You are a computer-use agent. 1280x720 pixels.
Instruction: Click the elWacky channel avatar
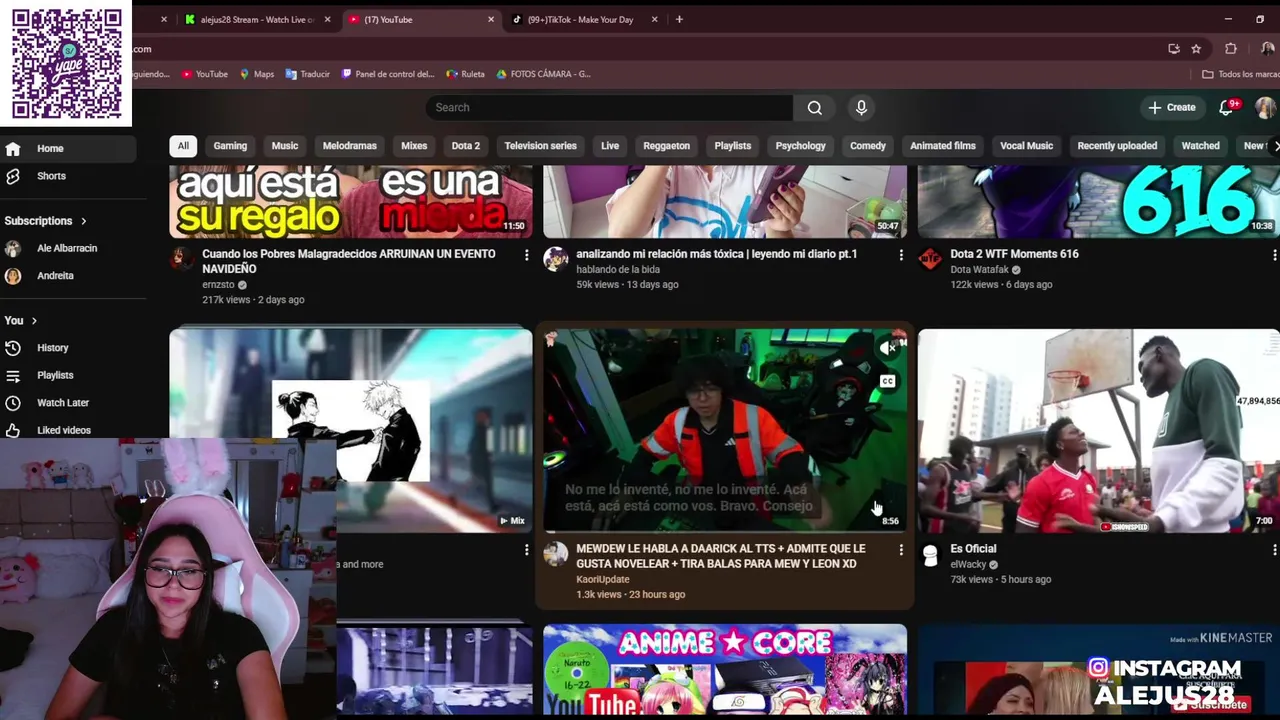point(930,555)
